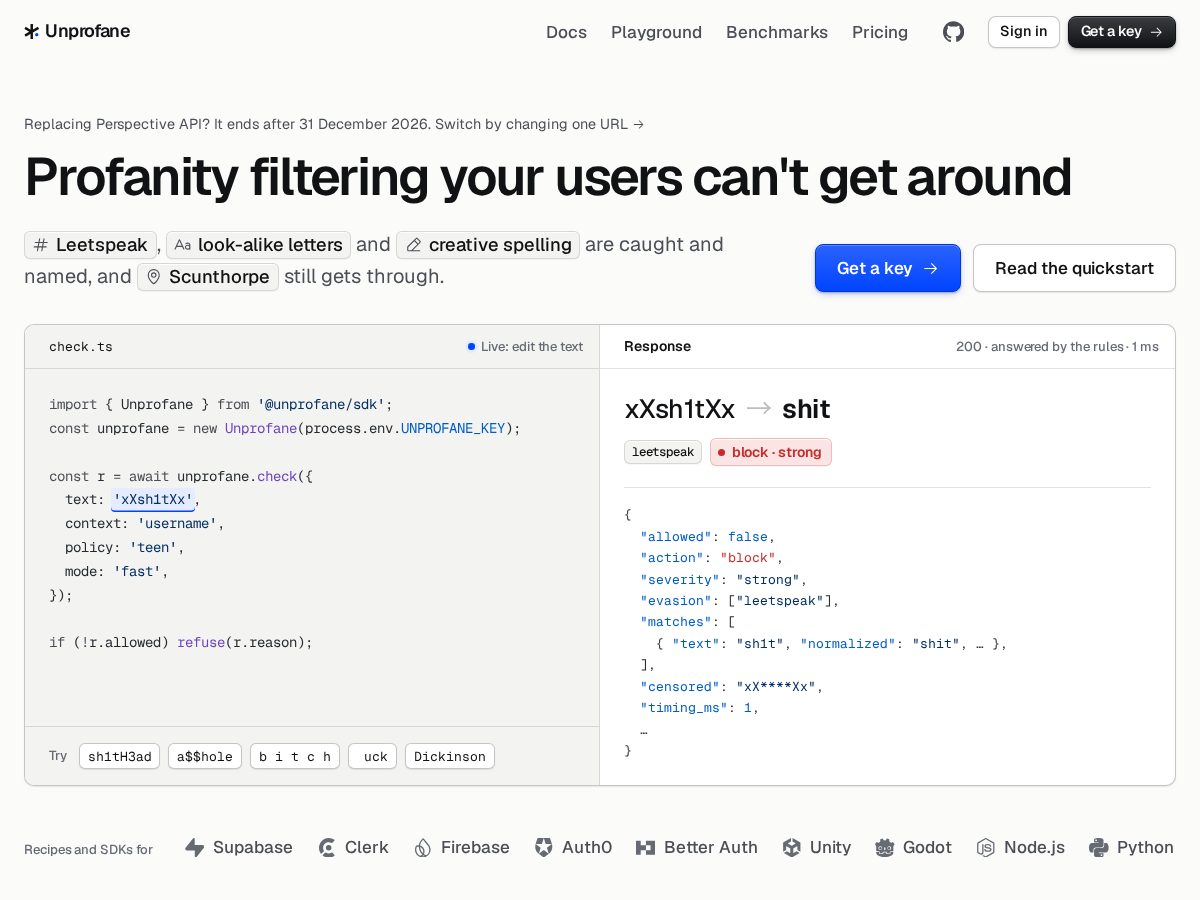Click the main Profanity filtering headline
This screenshot has height=900, width=1200.
click(548, 178)
